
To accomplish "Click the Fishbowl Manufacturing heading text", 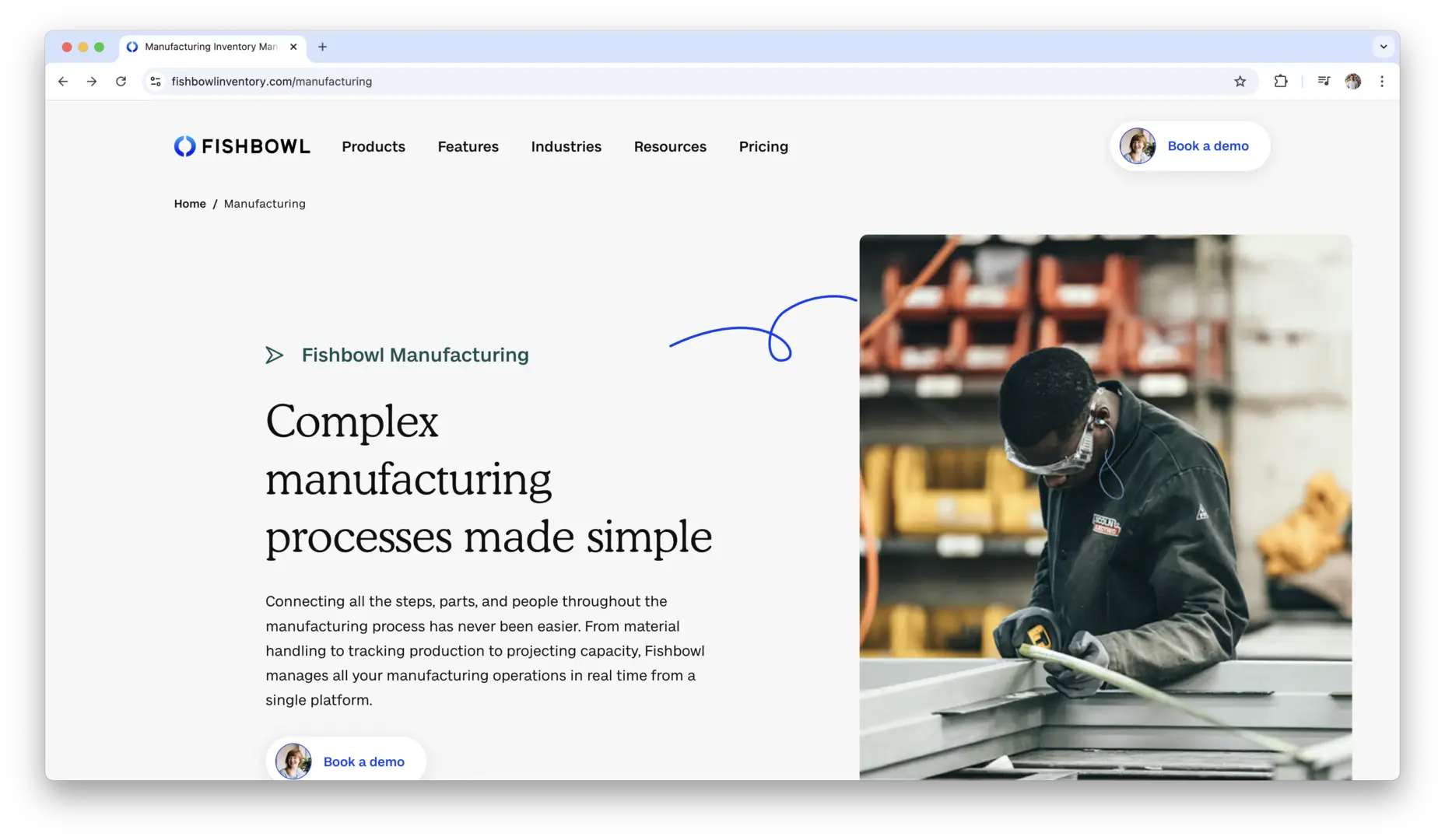I will tap(415, 355).
